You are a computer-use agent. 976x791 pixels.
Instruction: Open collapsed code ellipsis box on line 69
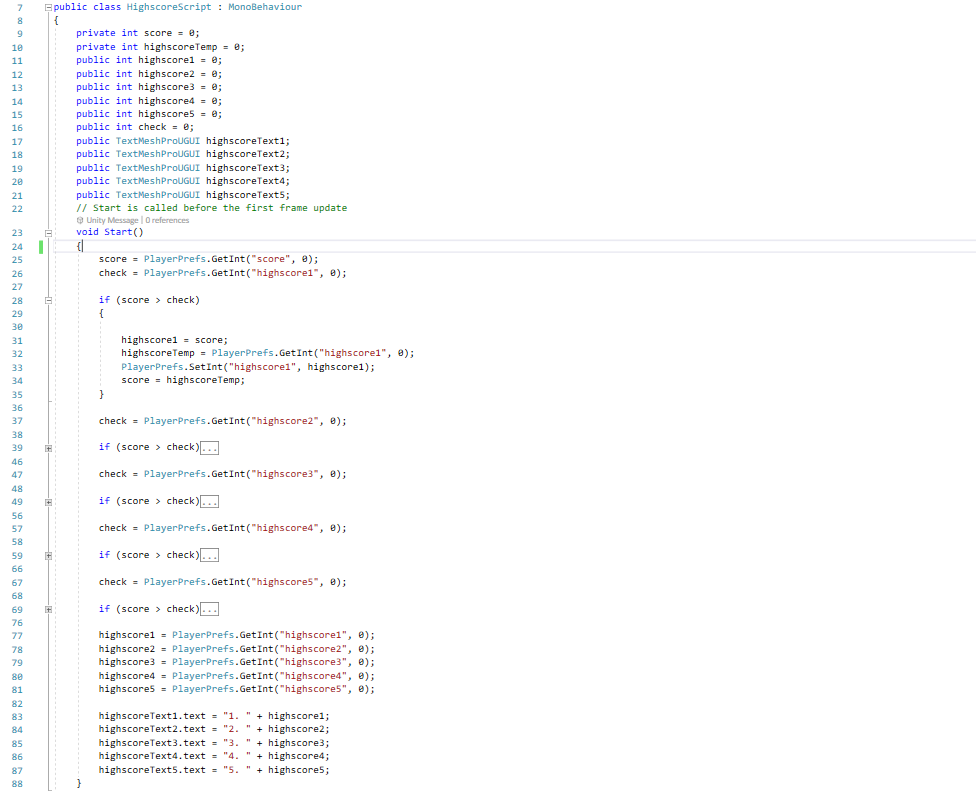click(x=209, y=609)
